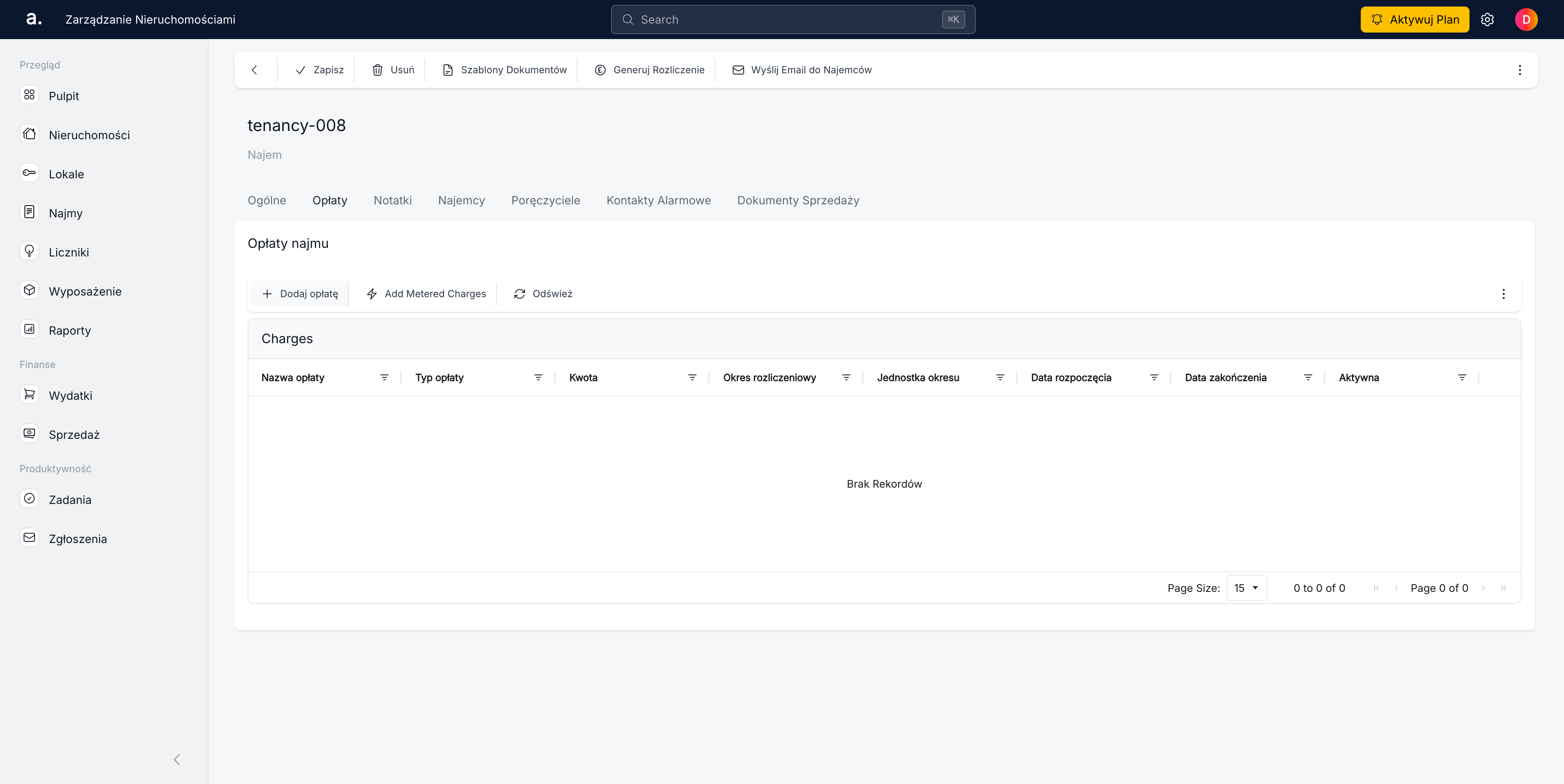
Task: Go to last page of table
Action: pyautogui.click(x=1502, y=588)
